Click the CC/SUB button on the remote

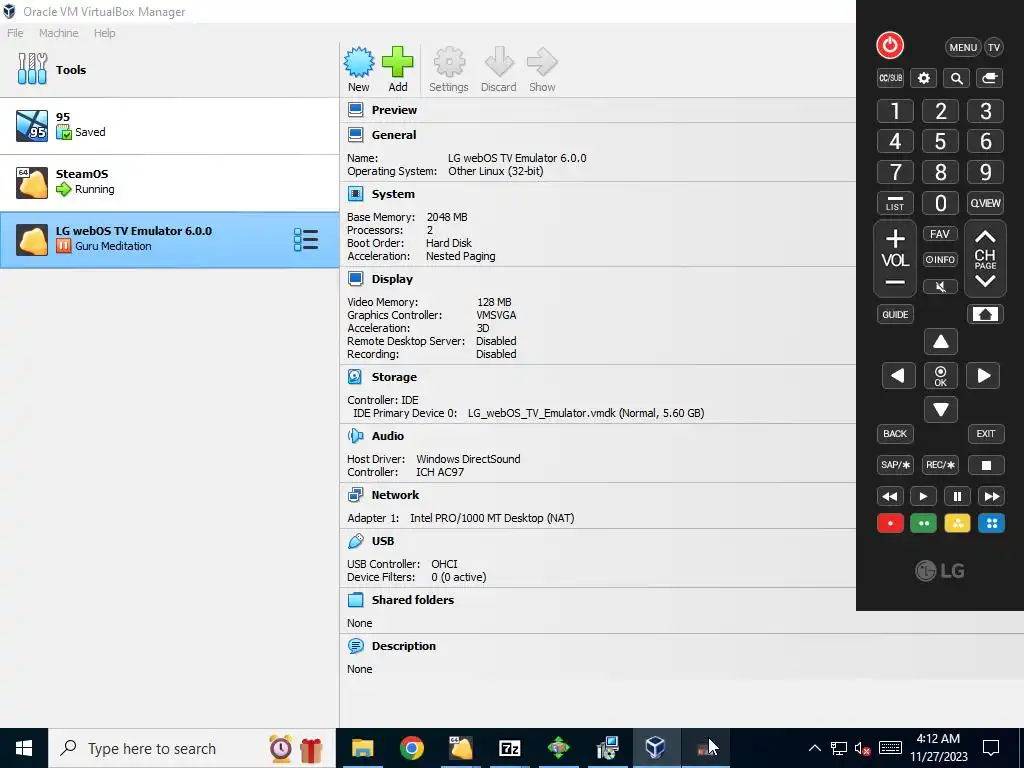click(x=890, y=78)
